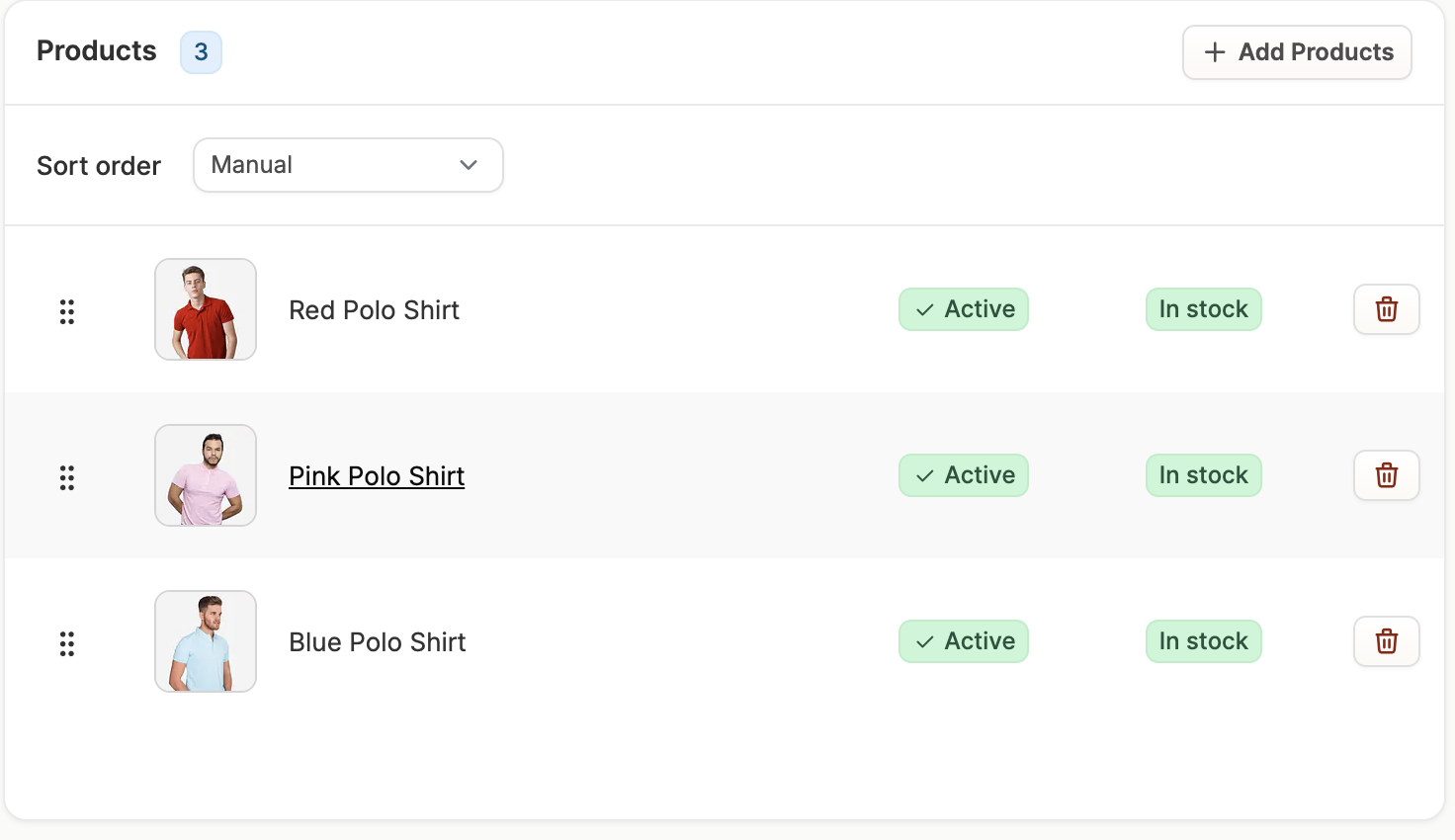The height and width of the screenshot is (840, 1455).
Task: Click the chevron arrow in Manual selector
Action: coord(469,165)
